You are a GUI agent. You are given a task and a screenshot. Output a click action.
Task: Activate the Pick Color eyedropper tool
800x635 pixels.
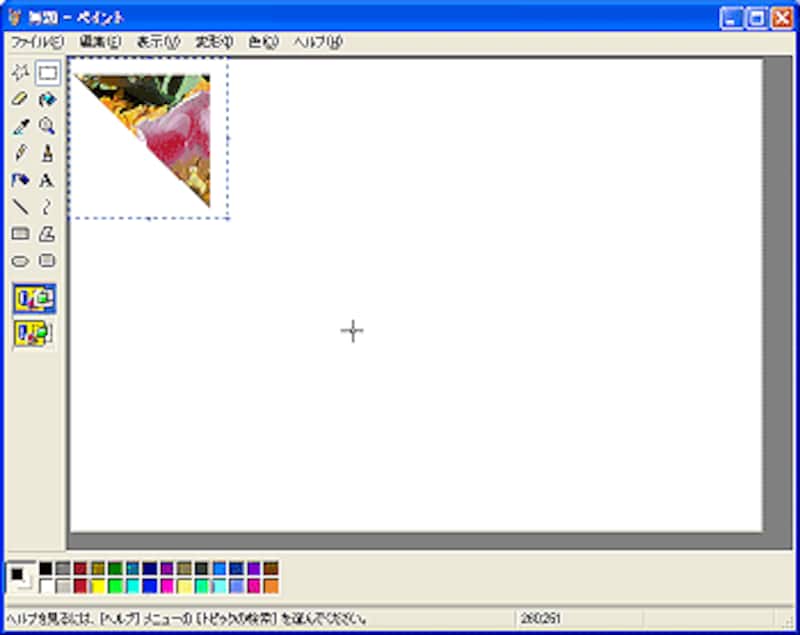[20, 126]
